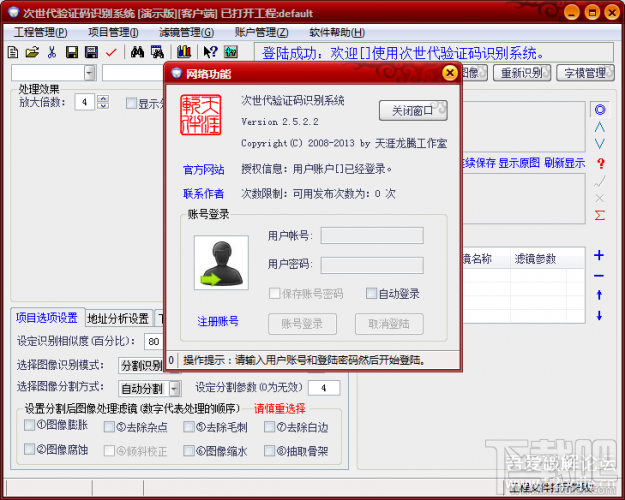Open the 滤镜管理(G) menu
This screenshot has width=625, height=500.
(x=187, y=32)
